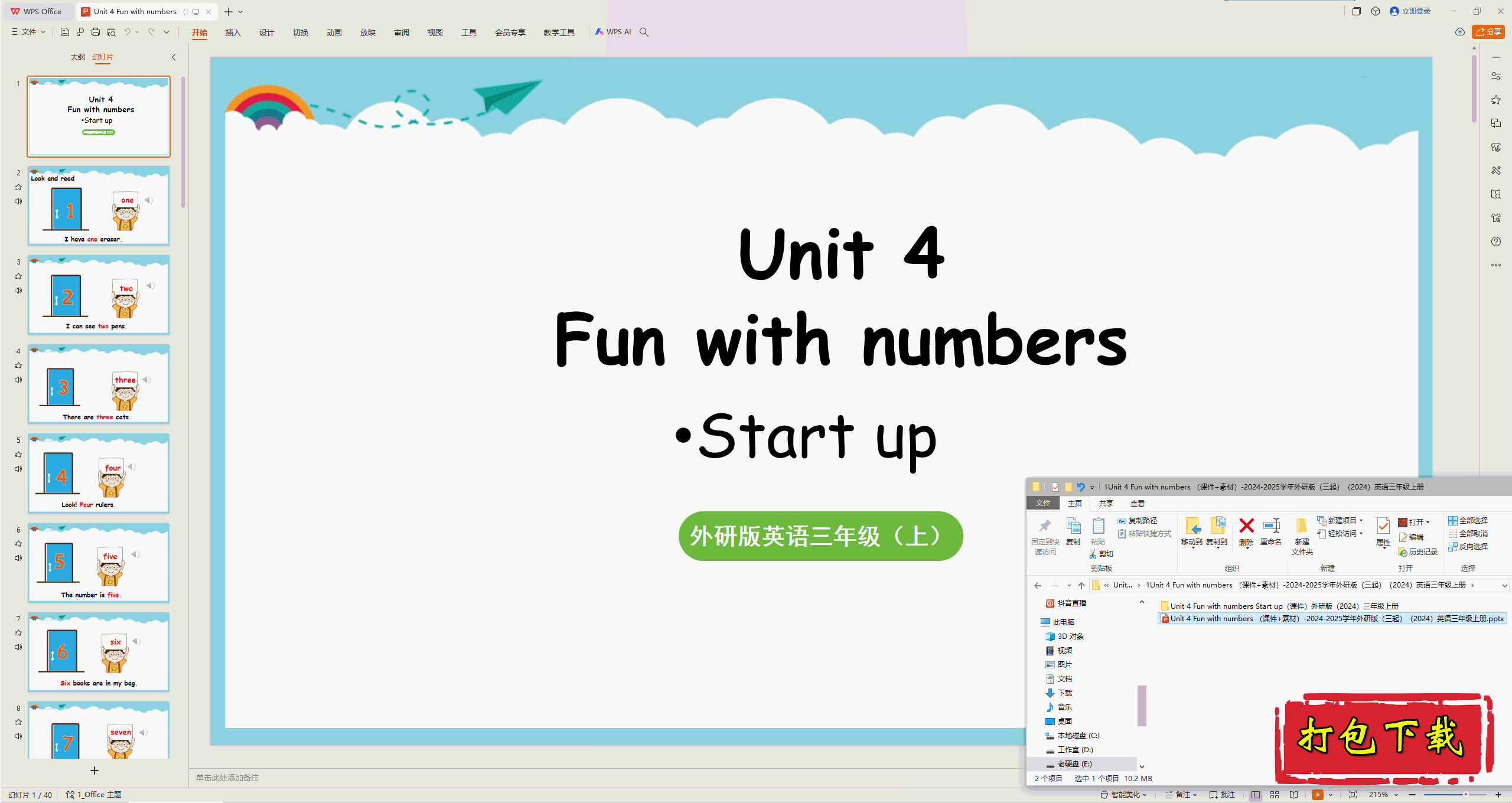Image resolution: width=1512 pixels, height=803 pixels.
Task: Open the WPS AI tool icon
Action: (613, 32)
